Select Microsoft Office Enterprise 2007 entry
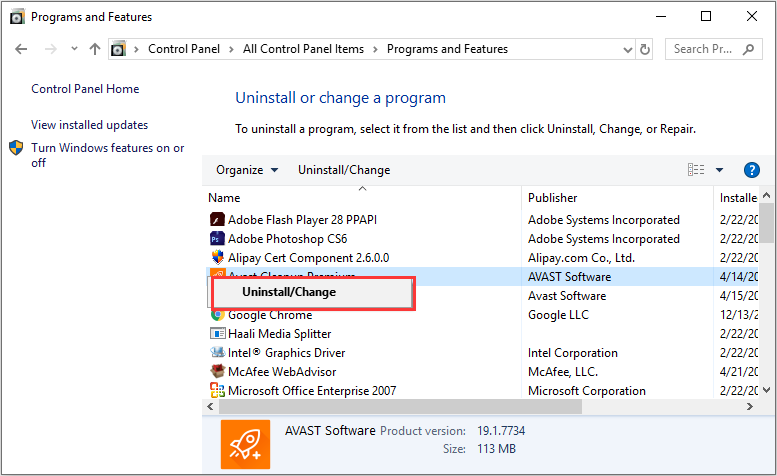777x476 pixels. coord(312,391)
